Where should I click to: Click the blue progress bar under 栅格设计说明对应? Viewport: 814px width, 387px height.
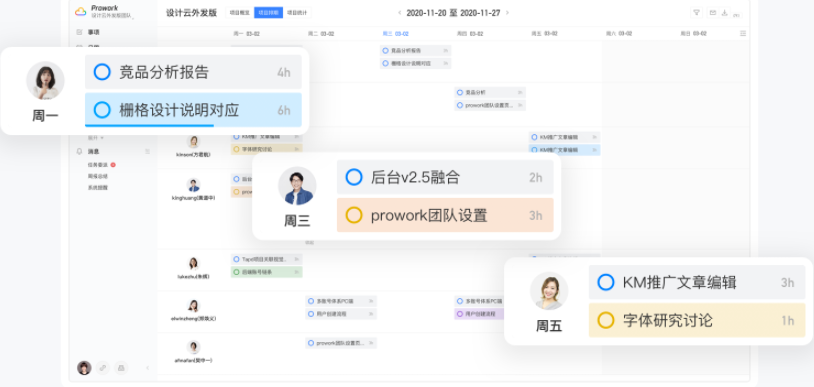click(150, 126)
